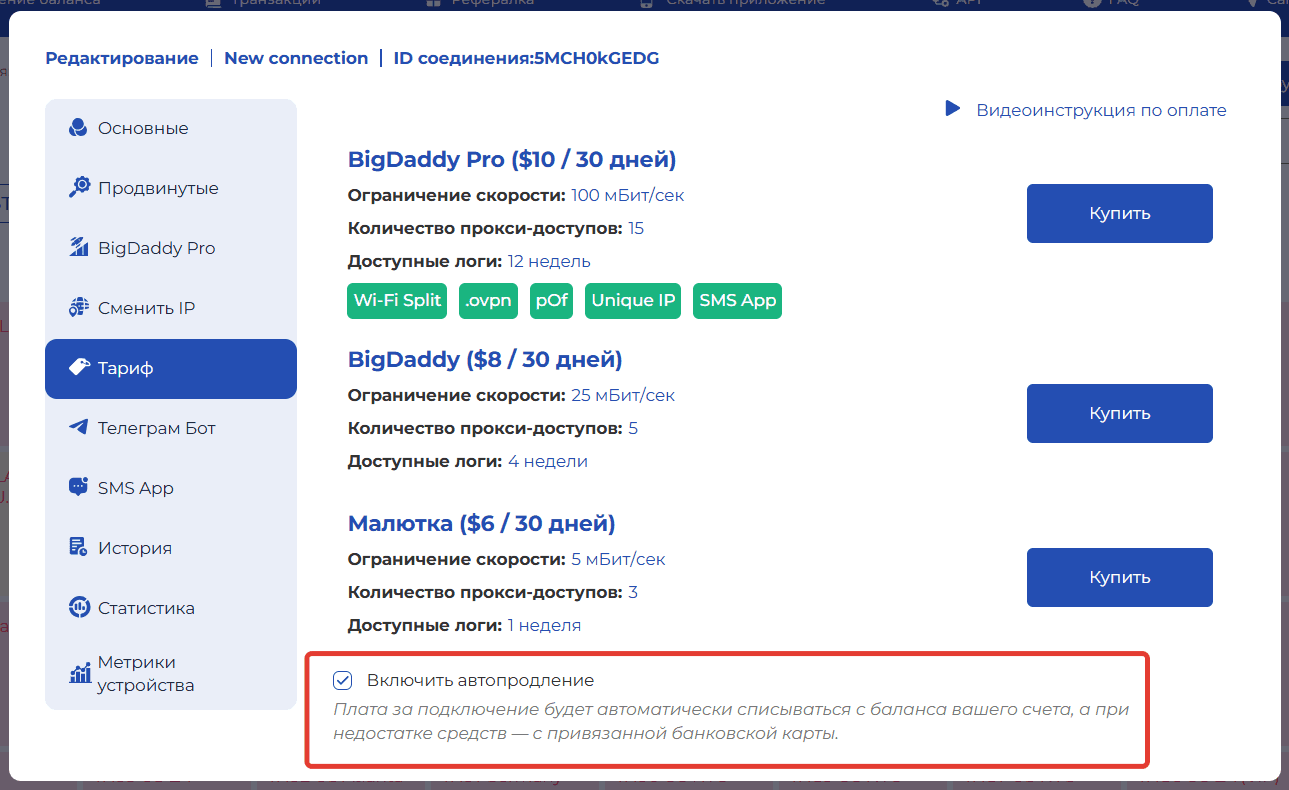Open the SMS App sidebar tab
The image size is (1289, 790).
[171, 488]
